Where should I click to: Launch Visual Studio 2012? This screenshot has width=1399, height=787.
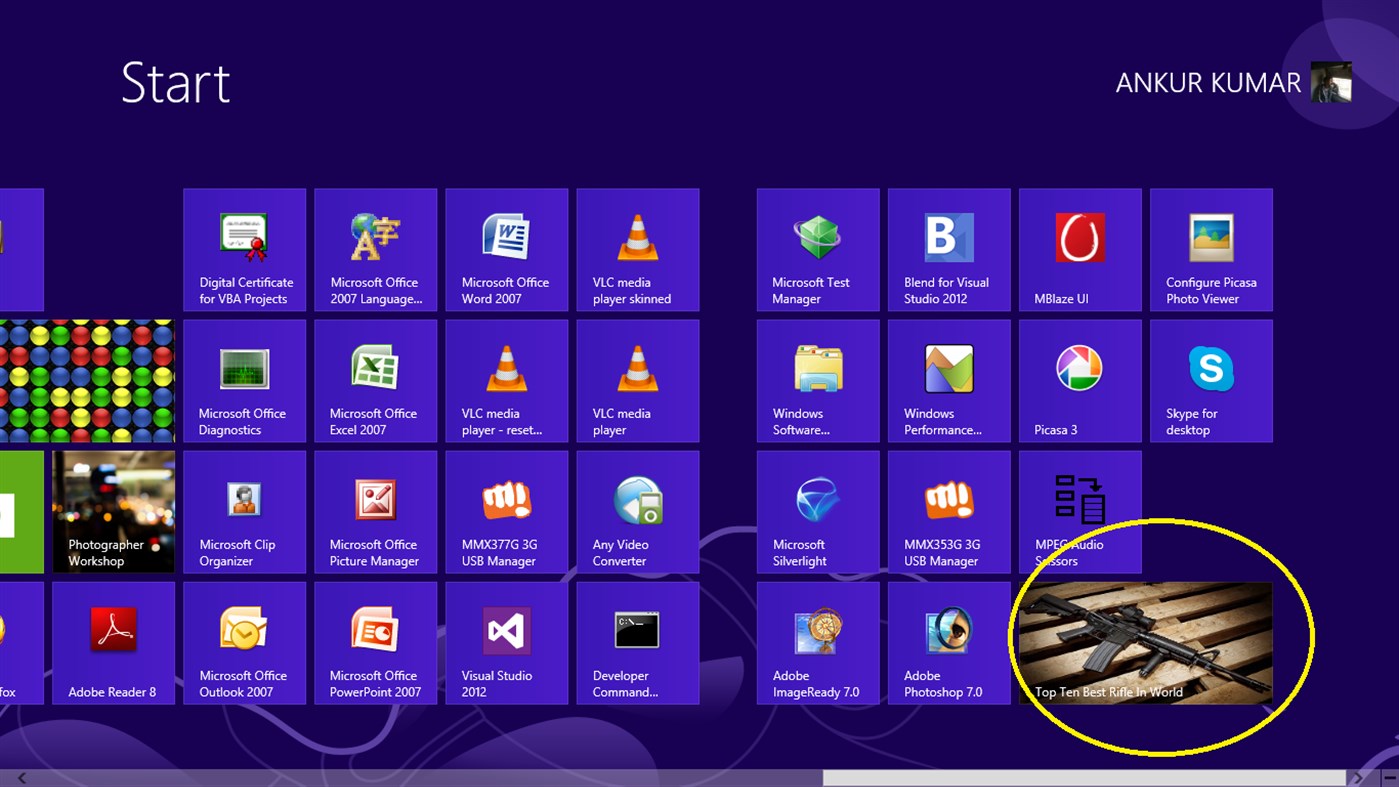(507, 643)
